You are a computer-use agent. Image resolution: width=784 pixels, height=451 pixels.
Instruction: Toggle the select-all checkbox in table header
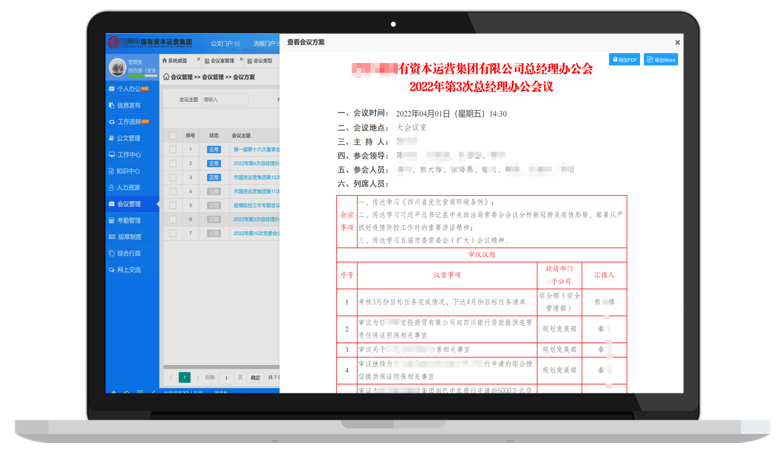click(172, 136)
